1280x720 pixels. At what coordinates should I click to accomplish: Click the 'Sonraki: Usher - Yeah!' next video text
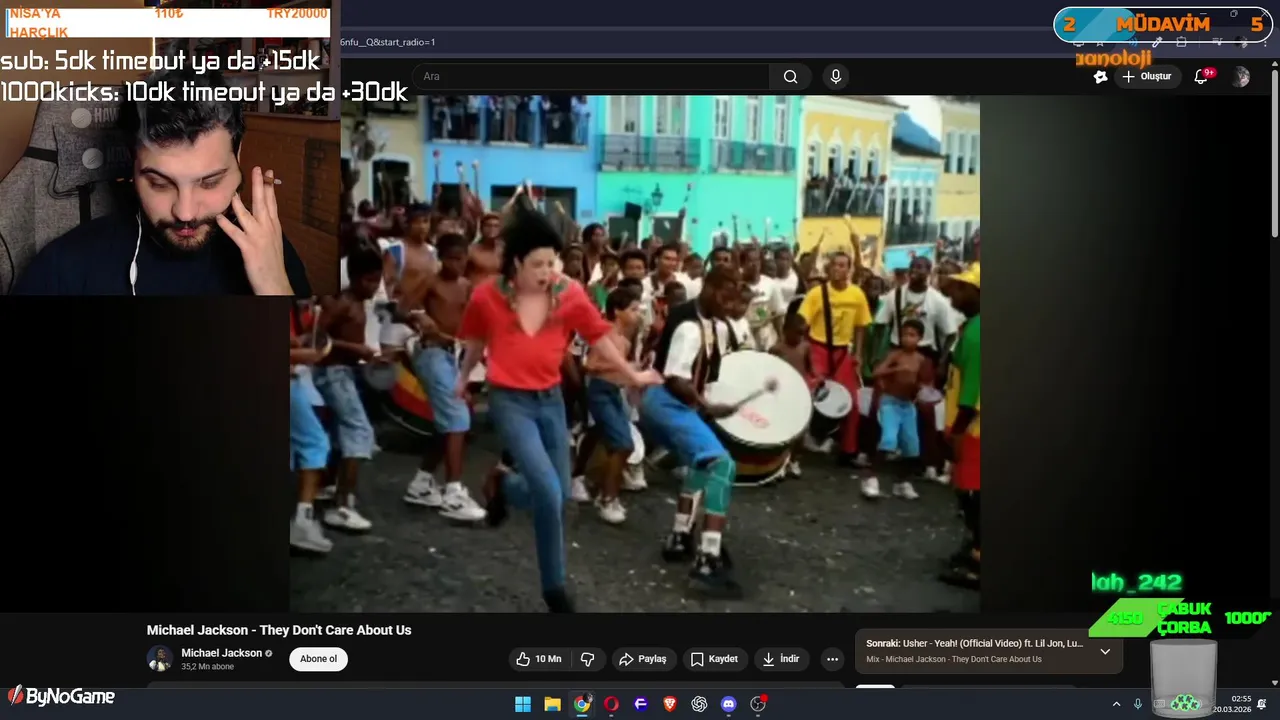[974, 644]
